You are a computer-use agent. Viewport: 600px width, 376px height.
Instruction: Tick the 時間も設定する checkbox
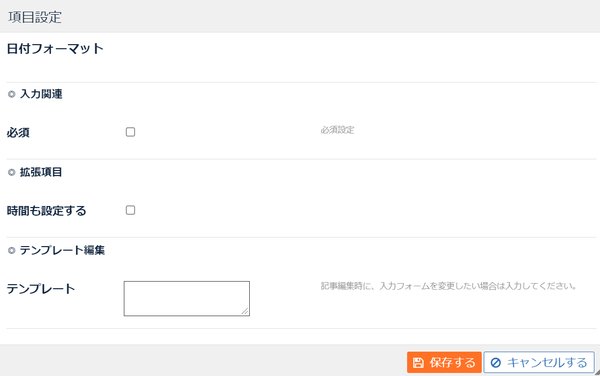point(130,210)
